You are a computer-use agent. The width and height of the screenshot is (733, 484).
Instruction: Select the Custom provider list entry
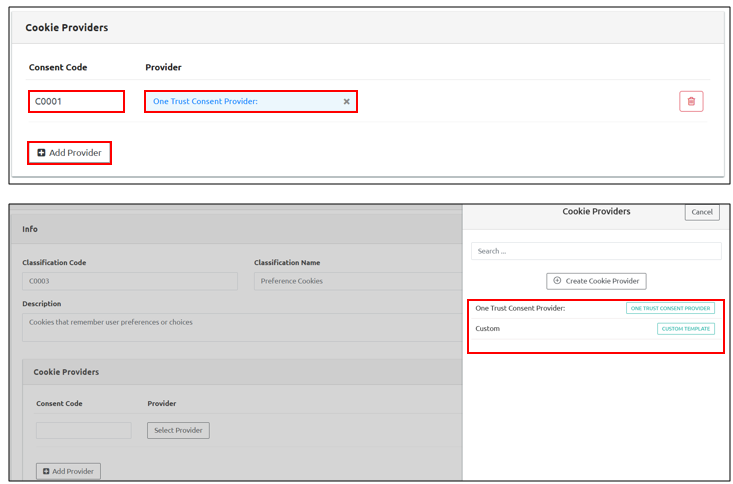488,328
